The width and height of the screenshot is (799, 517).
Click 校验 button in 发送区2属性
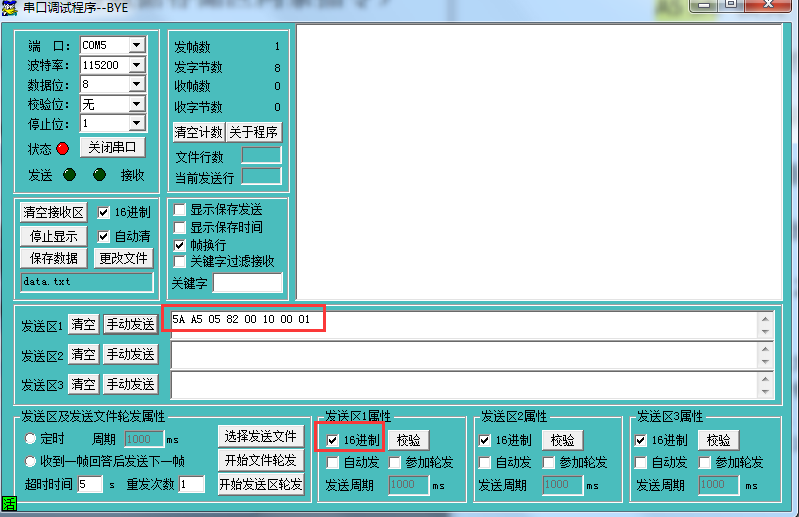pos(563,440)
